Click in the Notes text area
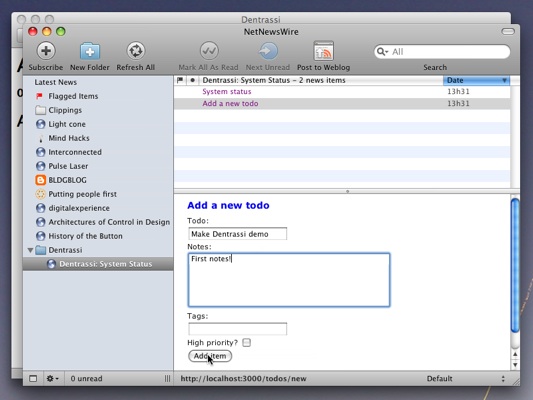Screen dimensions: 533x400 pyautogui.click(x=289, y=280)
